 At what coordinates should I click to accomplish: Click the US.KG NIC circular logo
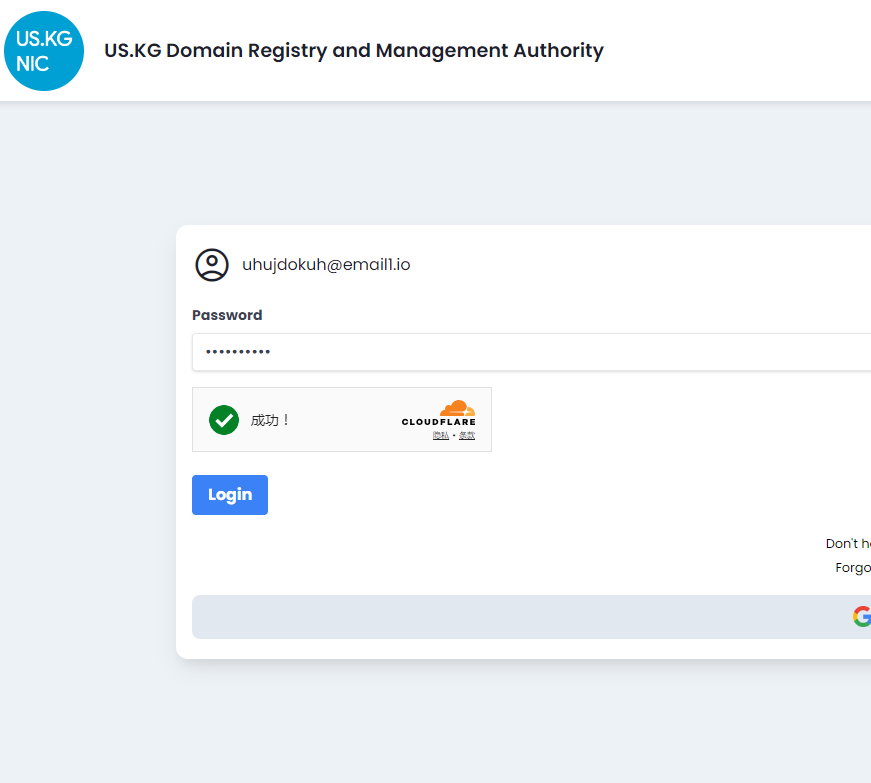pos(44,51)
